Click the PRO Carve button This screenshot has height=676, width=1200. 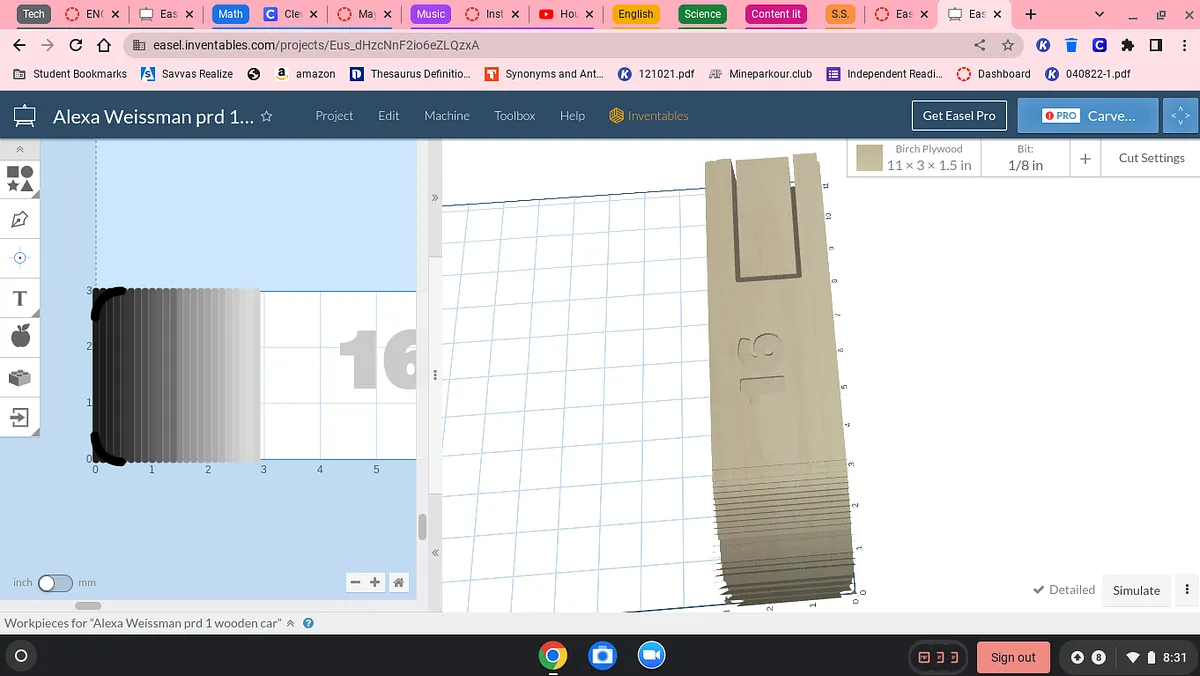(1088, 116)
